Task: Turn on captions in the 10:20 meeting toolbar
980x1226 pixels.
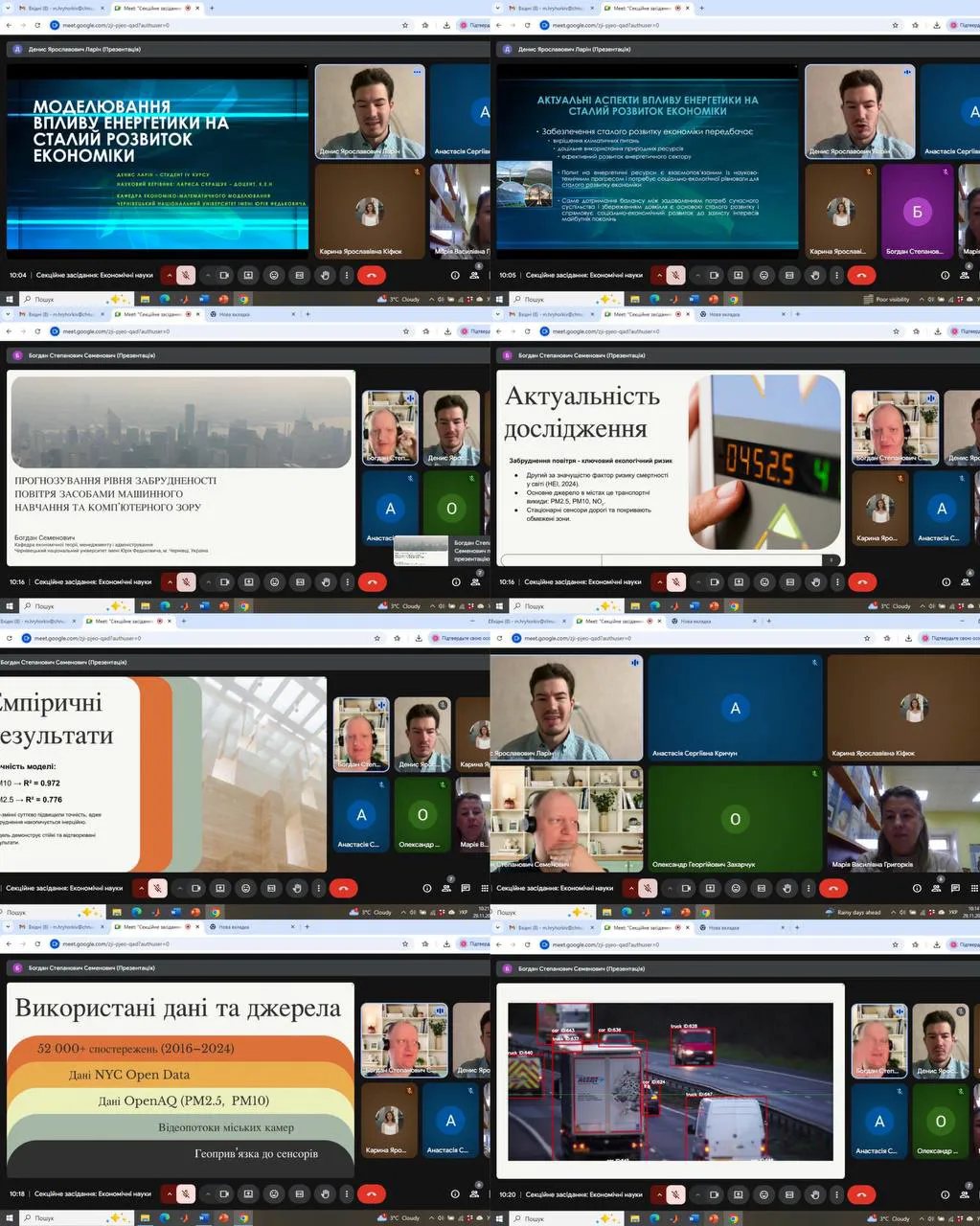Action: pos(789,1194)
